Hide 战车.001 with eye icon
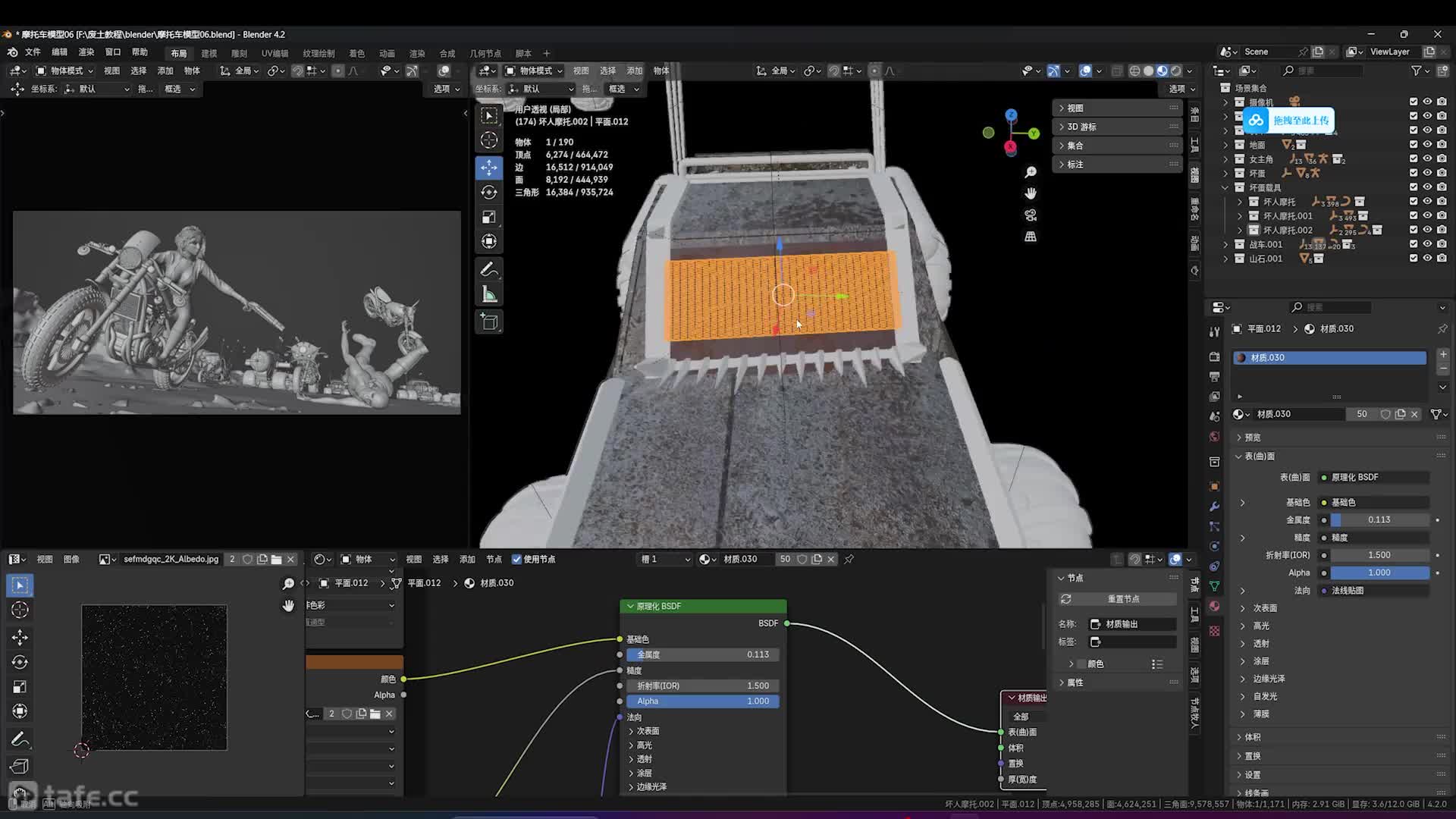The height and width of the screenshot is (819, 1456). [x=1427, y=244]
